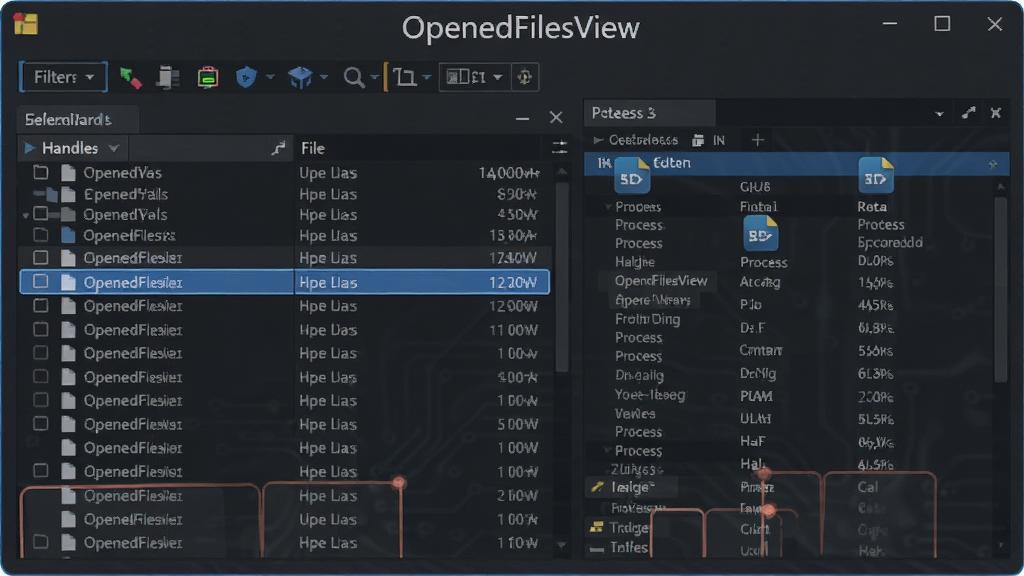Click the blue file icon in highlighted Edten row
Image resolution: width=1024 pixels, height=576 pixels.
click(x=632, y=175)
